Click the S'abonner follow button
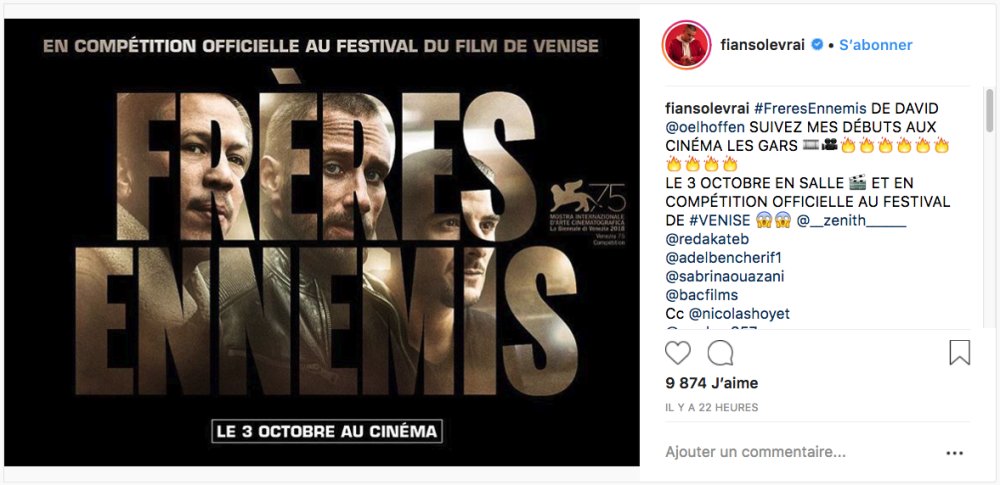1000x485 pixels. tap(876, 45)
